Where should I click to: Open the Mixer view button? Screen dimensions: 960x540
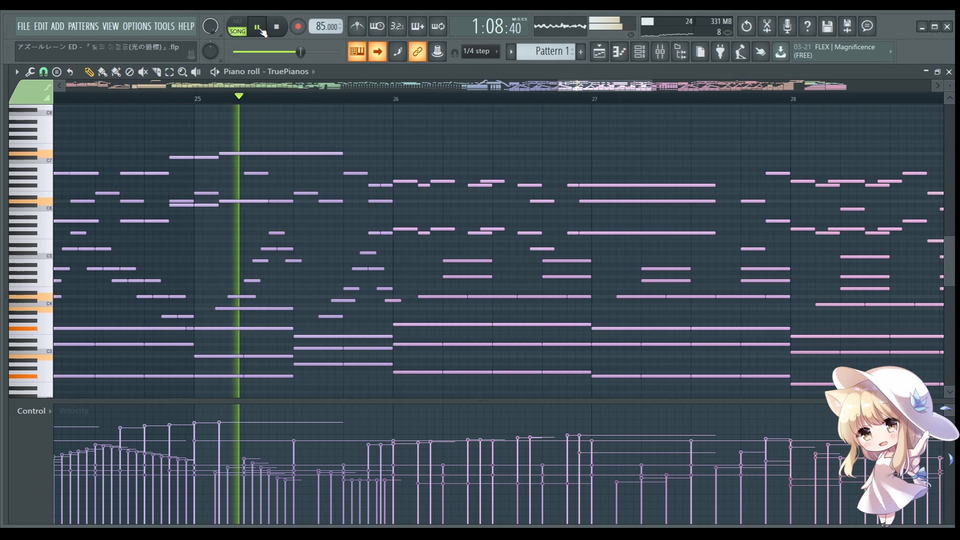(660, 51)
